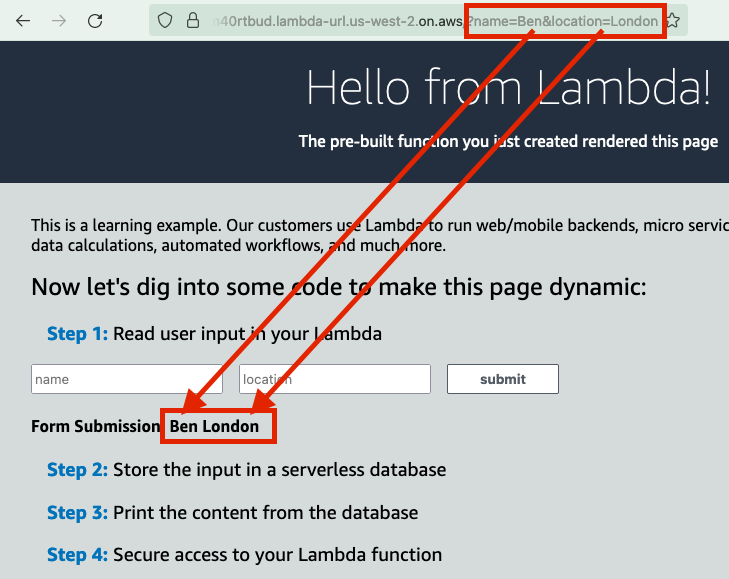Go back to the previous page
Viewport: 729px width, 579px height.
point(23,20)
